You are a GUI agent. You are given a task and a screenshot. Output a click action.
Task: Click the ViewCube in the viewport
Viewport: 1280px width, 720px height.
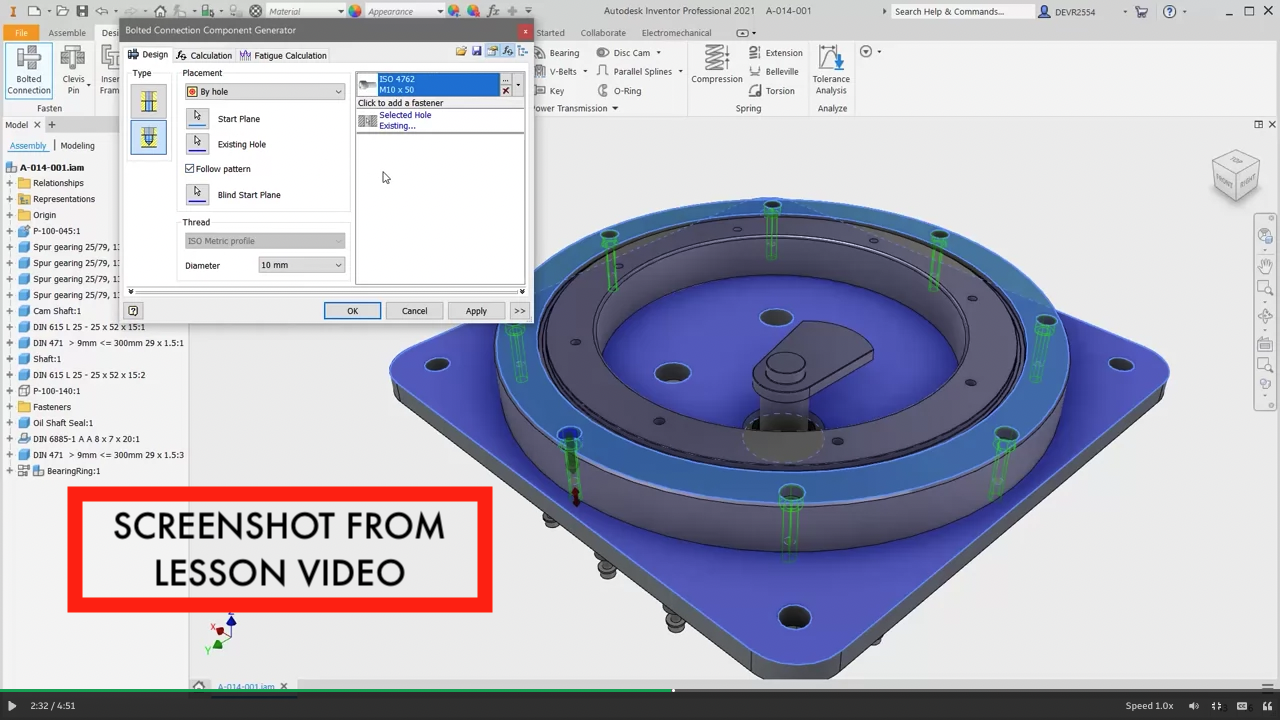[x=1236, y=176]
